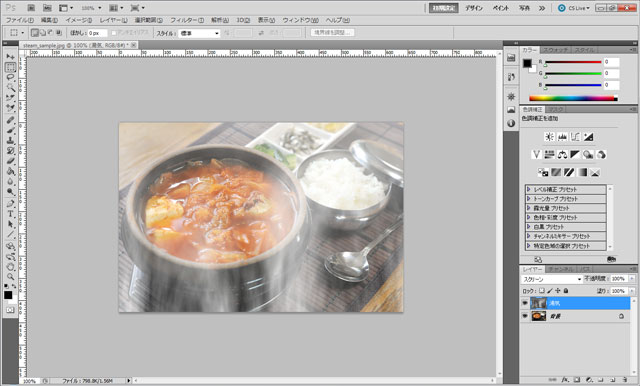This screenshot has width=640, height=386.
Task: Toggle lock position
Action: (558, 291)
